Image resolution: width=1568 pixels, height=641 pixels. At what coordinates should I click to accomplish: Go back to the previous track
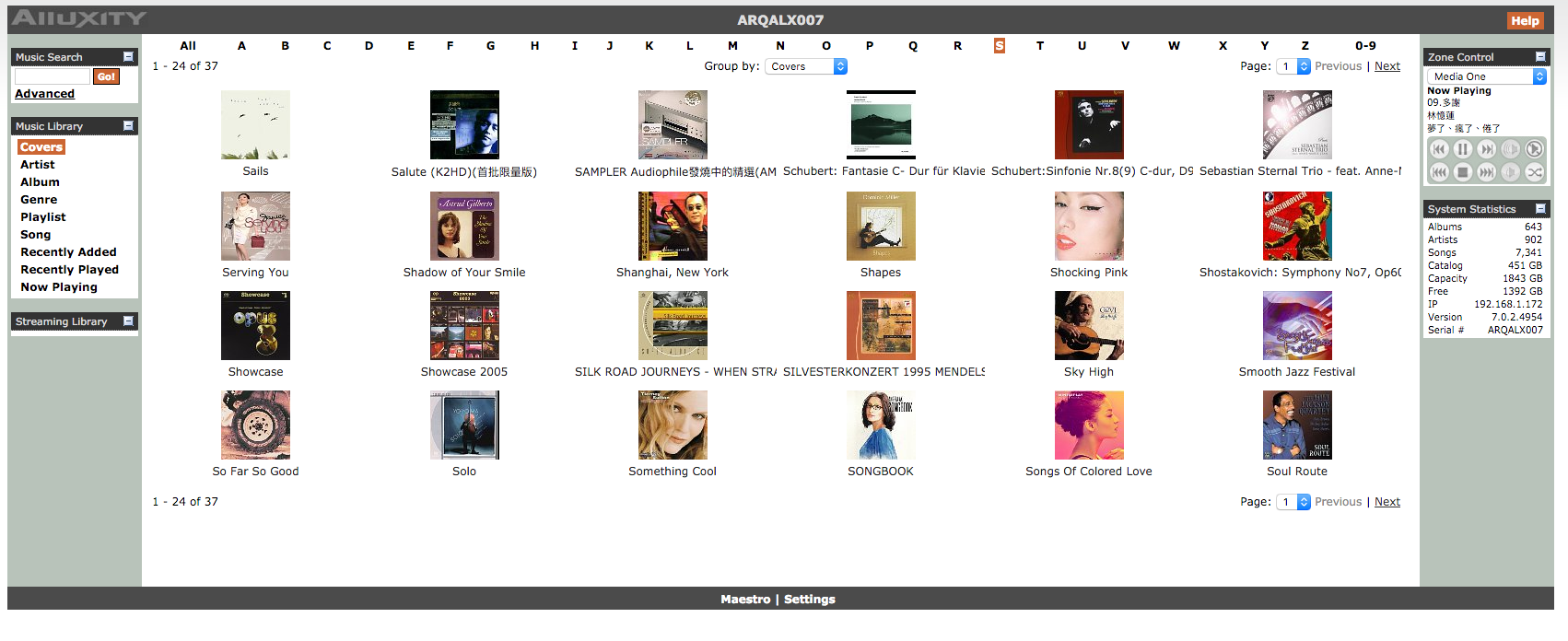tap(1439, 149)
